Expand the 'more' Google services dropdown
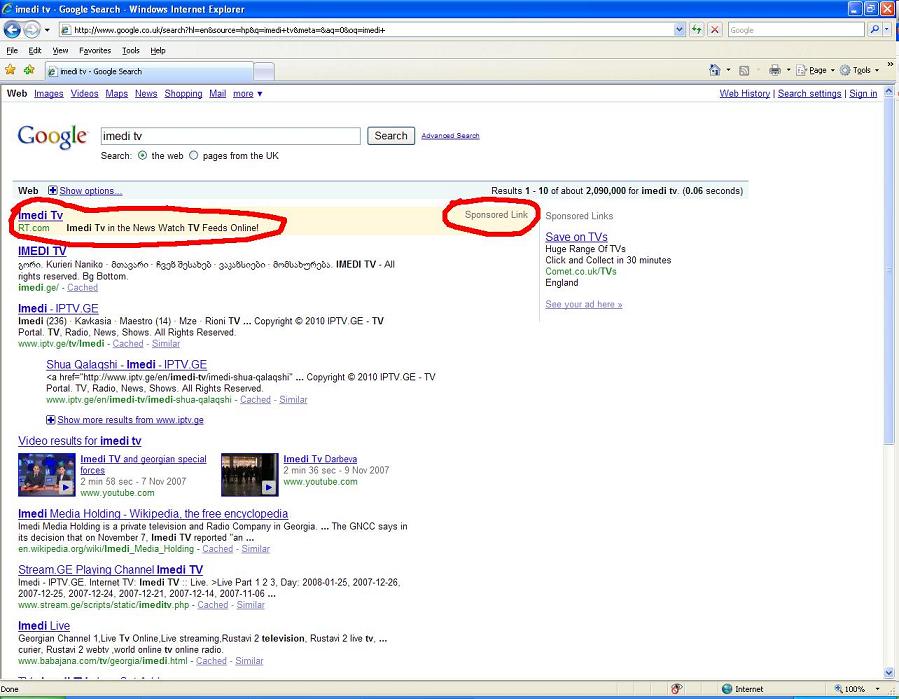Viewport: 899px width, 699px height. (248, 93)
